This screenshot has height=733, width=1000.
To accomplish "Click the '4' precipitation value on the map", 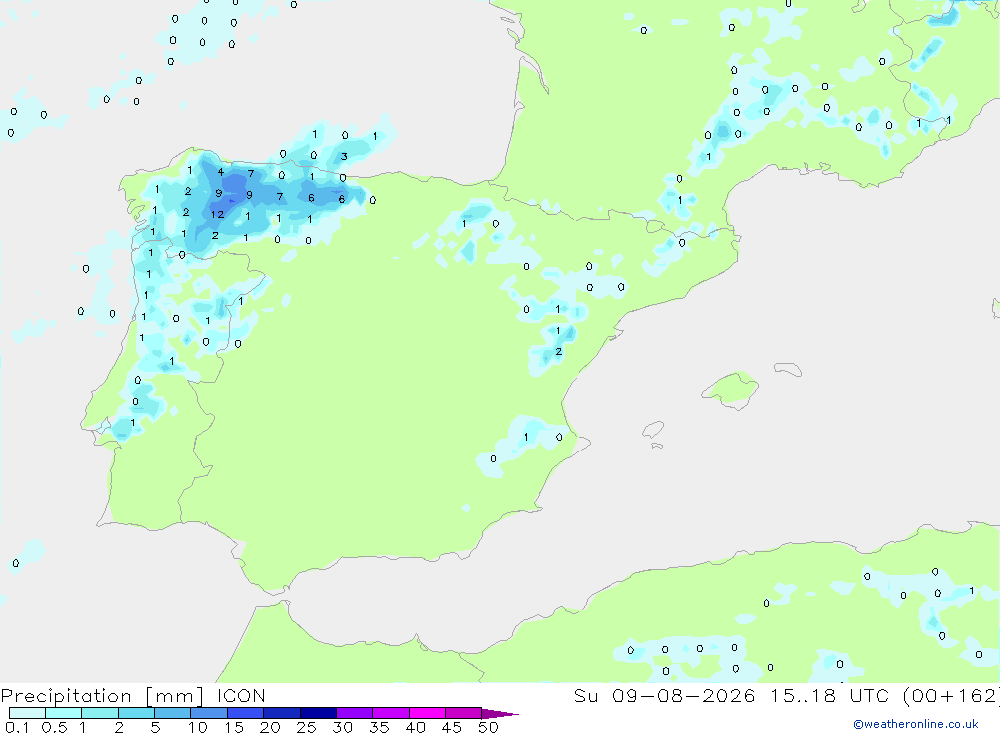I will (221, 172).
